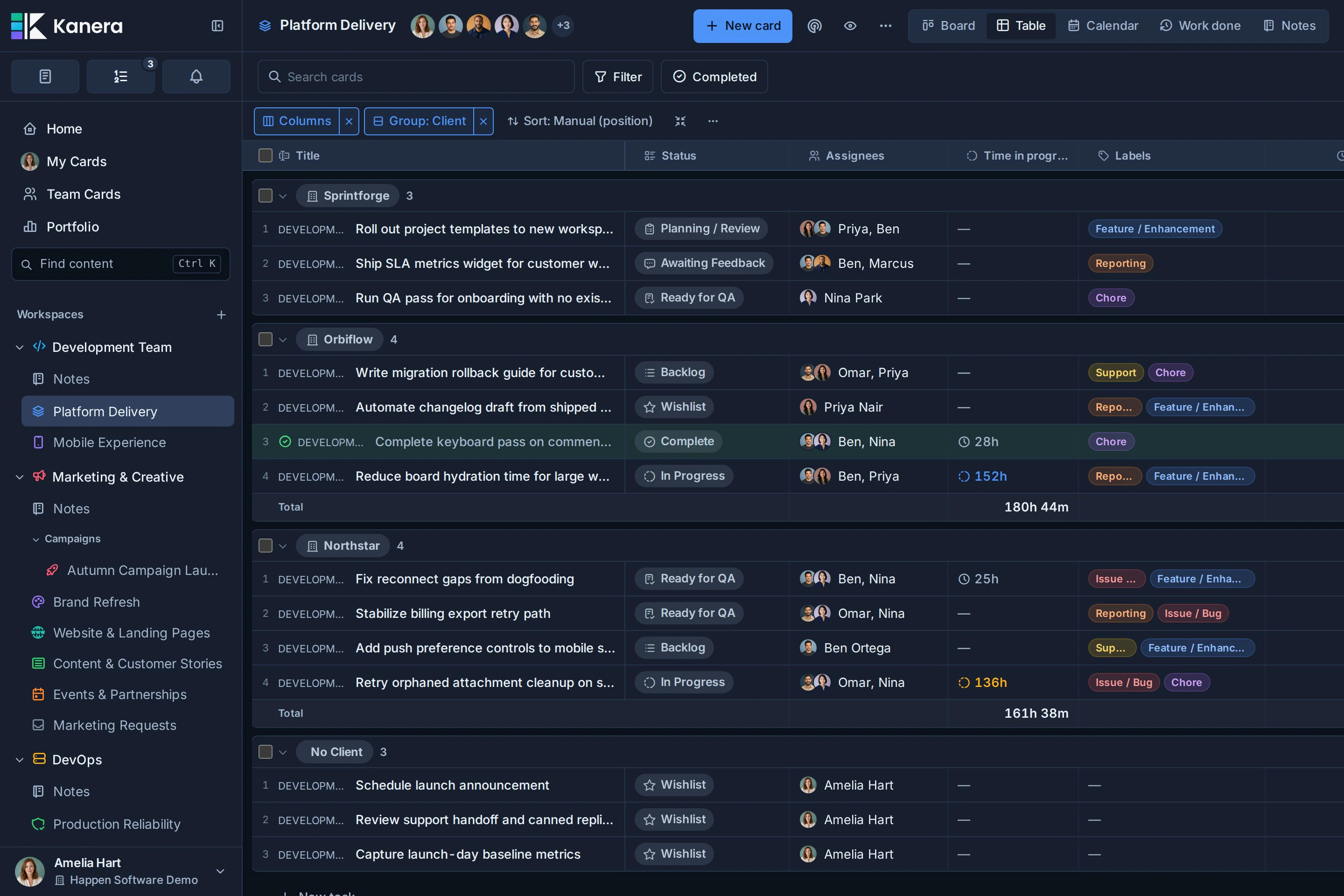Screen dimensions: 1344x896
Task: Switch to the Notes view tab
Action: tap(1290, 26)
